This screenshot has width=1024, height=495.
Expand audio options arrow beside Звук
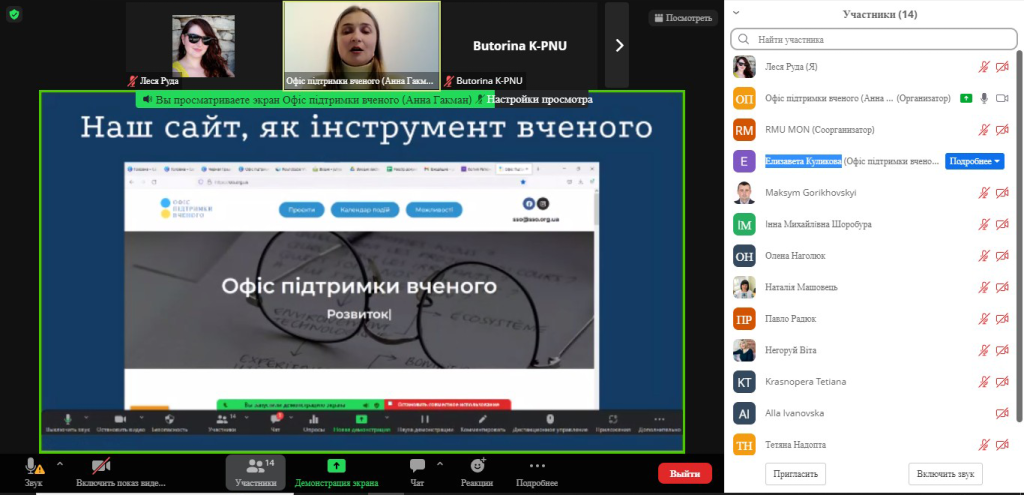pyautogui.click(x=59, y=464)
